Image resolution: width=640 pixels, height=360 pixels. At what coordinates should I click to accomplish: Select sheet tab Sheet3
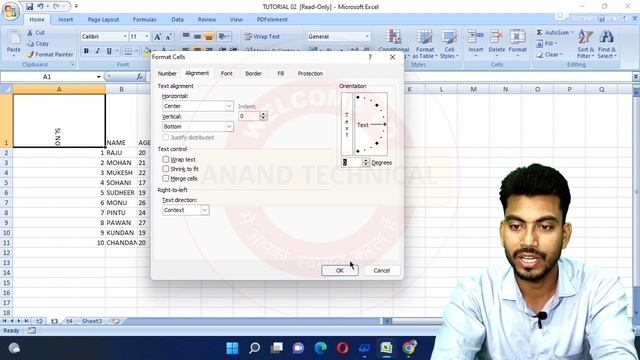coord(92,321)
